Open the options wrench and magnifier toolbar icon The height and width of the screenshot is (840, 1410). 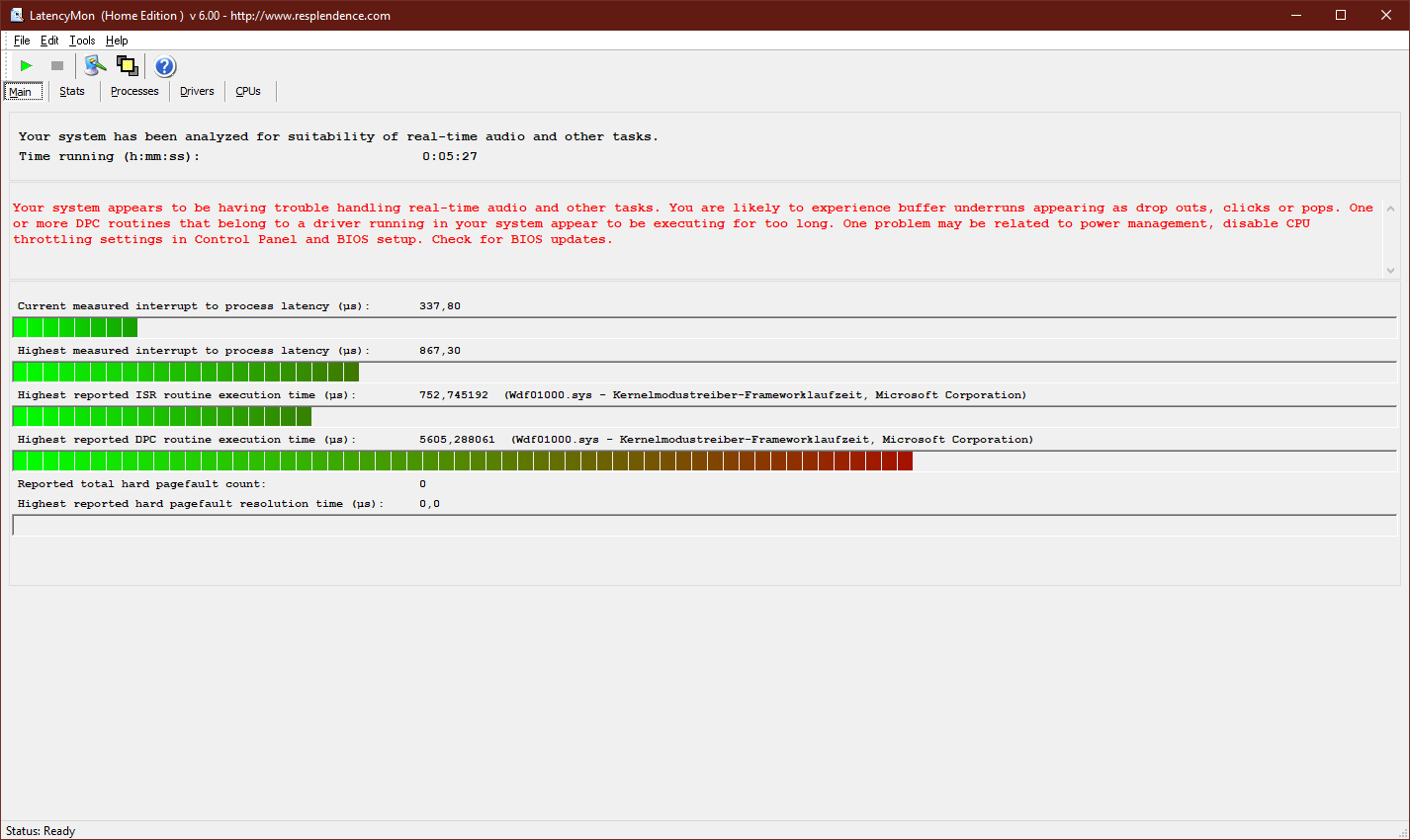click(x=95, y=66)
